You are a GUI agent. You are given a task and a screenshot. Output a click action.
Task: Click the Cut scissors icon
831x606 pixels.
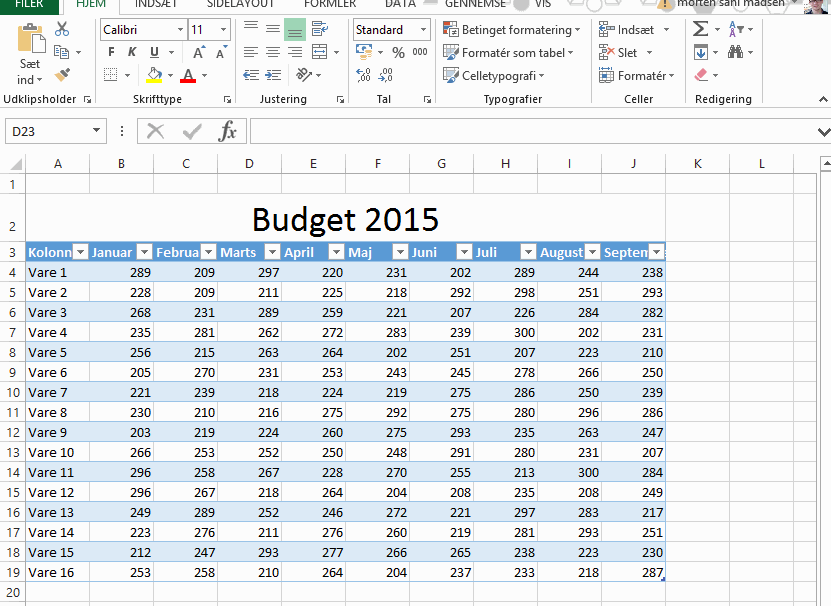pyautogui.click(x=62, y=30)
